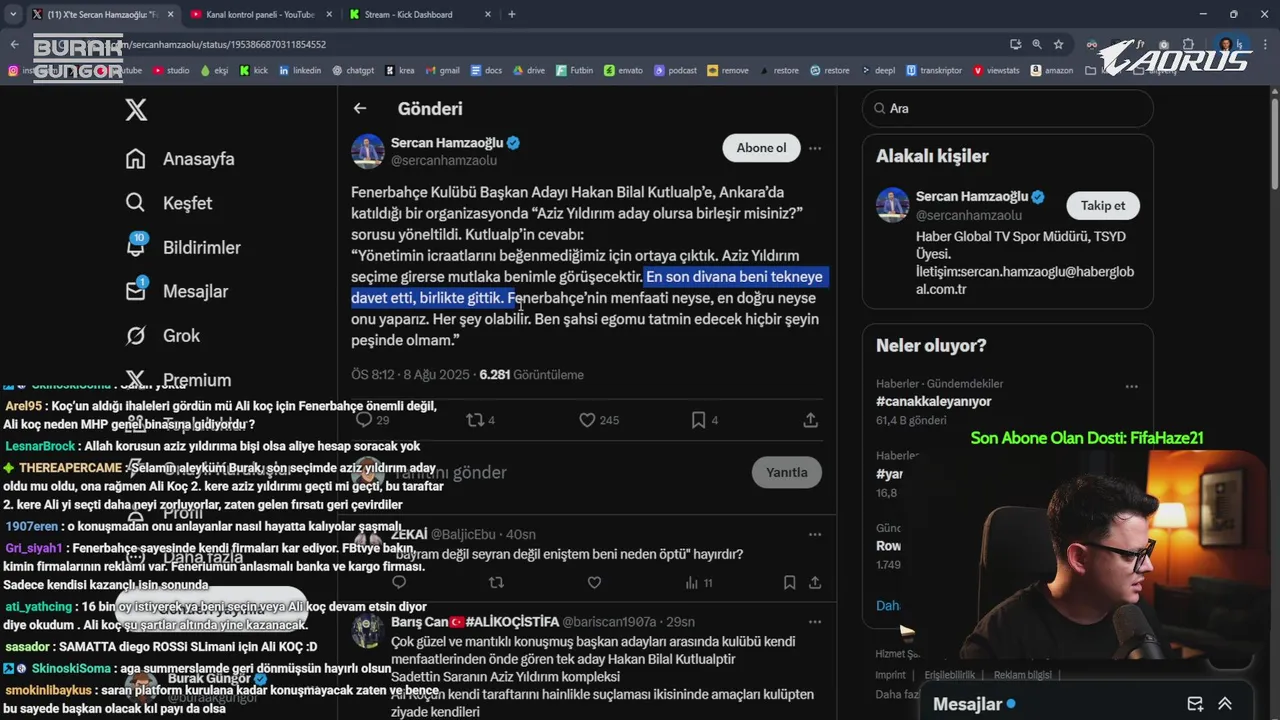Image resolution: width=1280 pixels, height=720 pixels.
Task: Open a new browser tab
Action: click(512, 14)
